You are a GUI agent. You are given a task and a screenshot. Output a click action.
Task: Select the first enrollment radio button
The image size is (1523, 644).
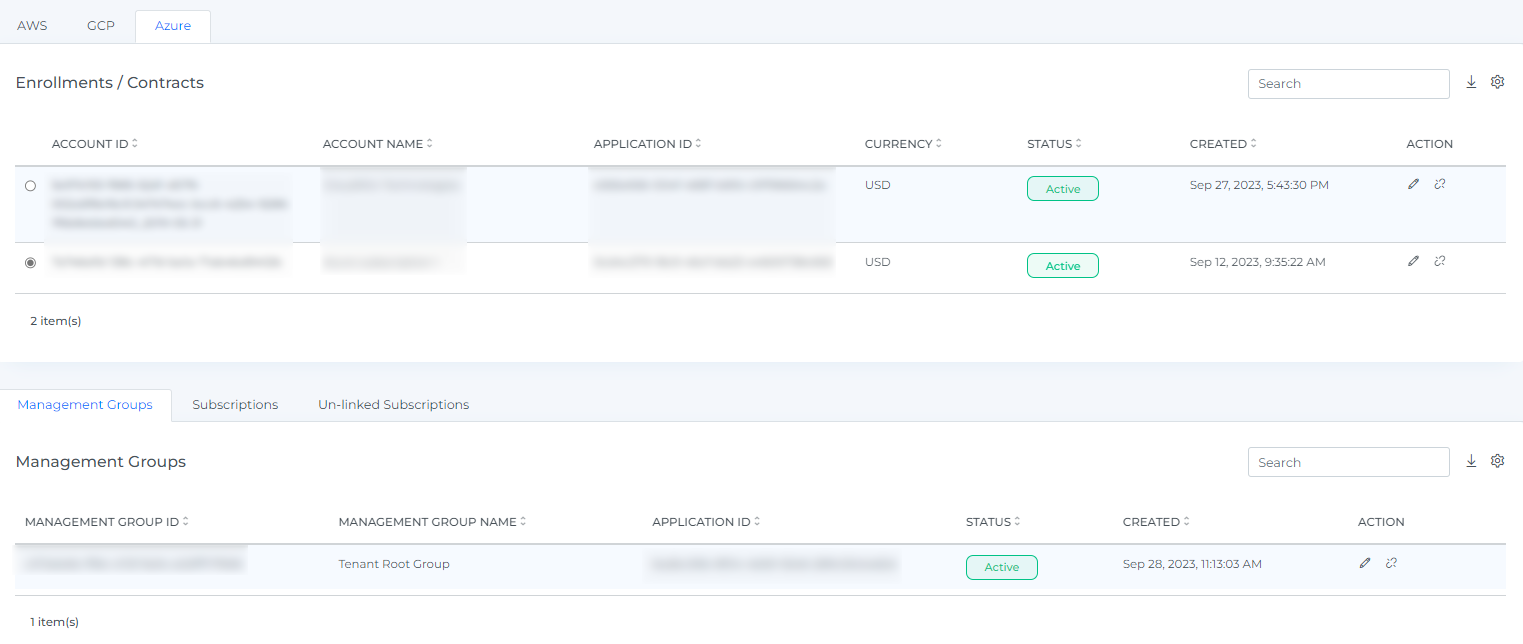tap(30, 186)
